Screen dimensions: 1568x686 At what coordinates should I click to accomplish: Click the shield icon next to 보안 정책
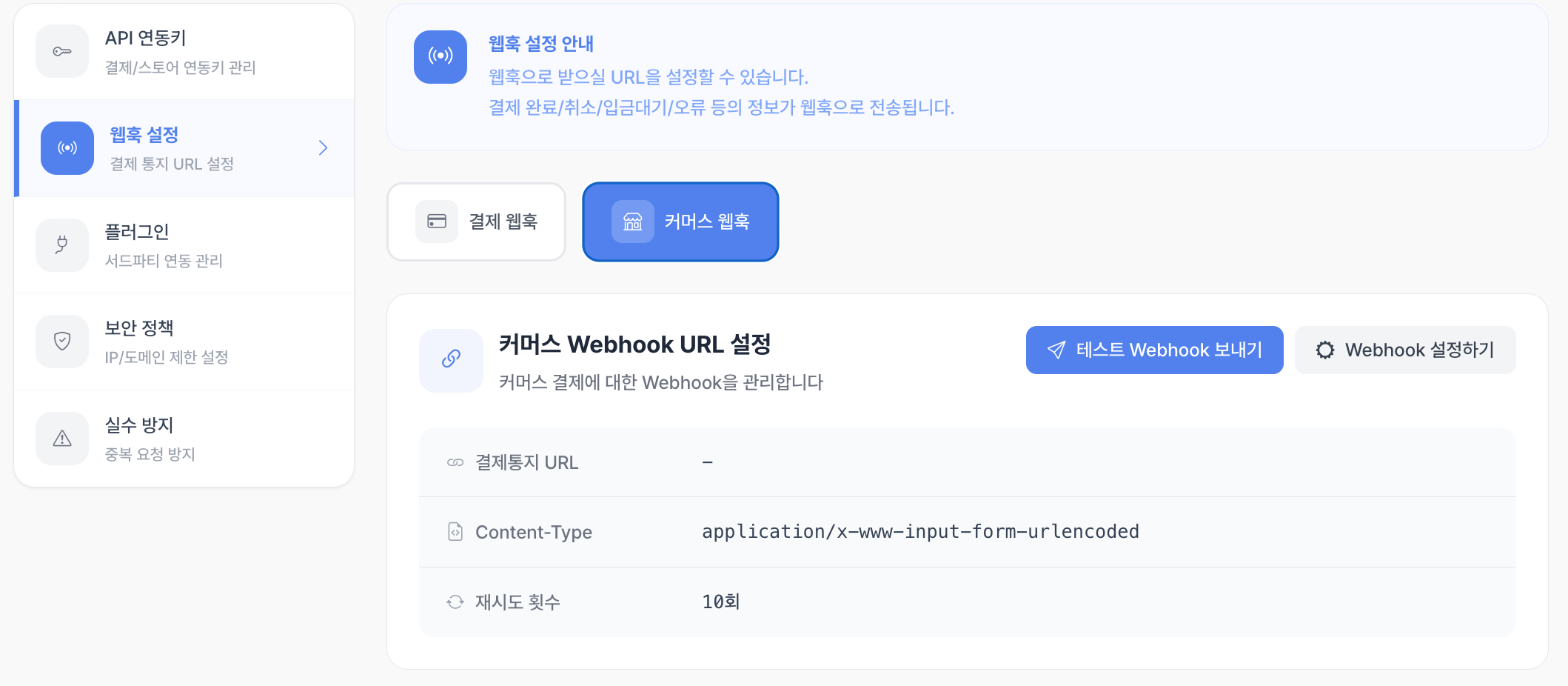click(62, 341)
